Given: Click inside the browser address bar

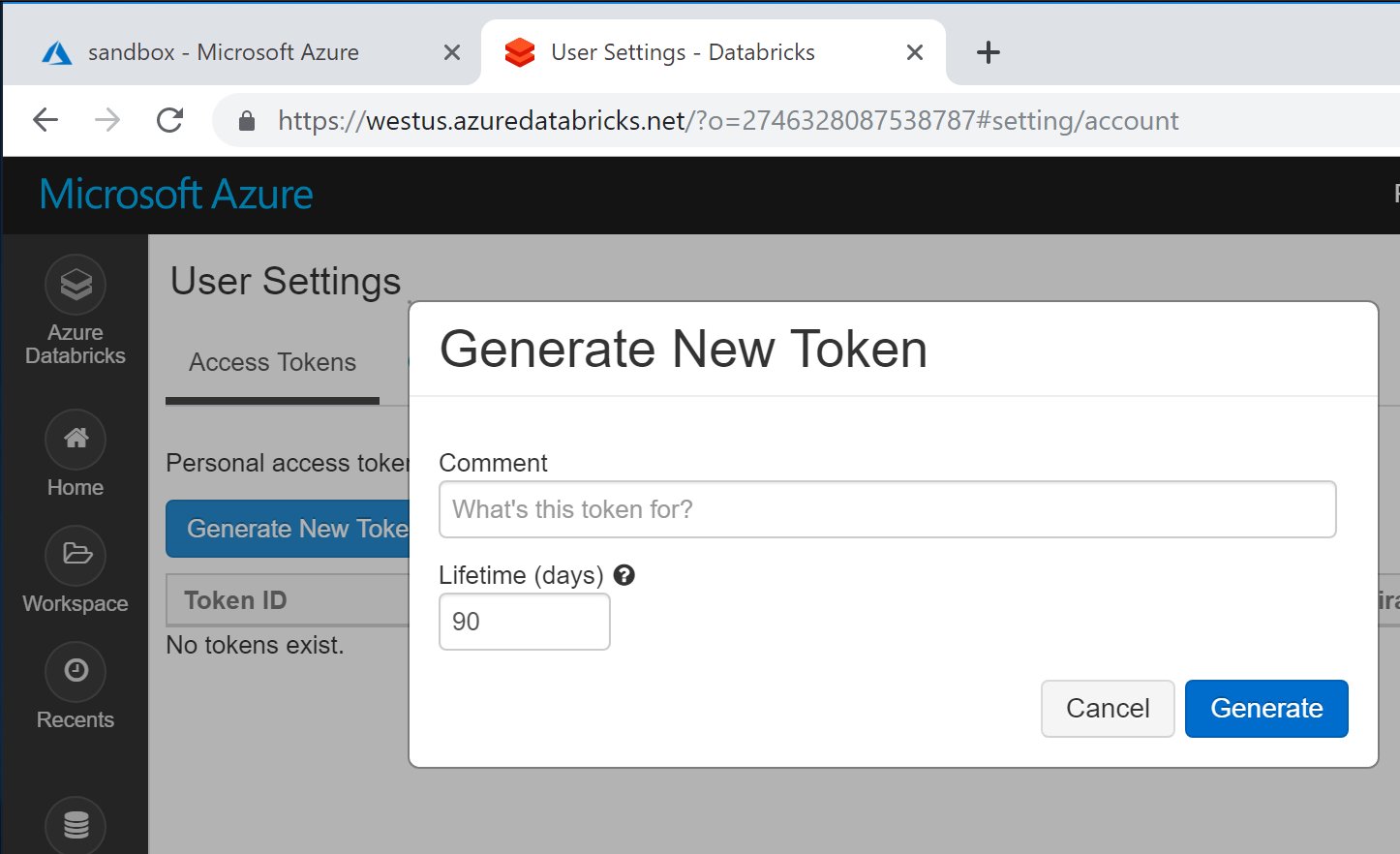Looking at the screenshot, I should click(678, 119).
